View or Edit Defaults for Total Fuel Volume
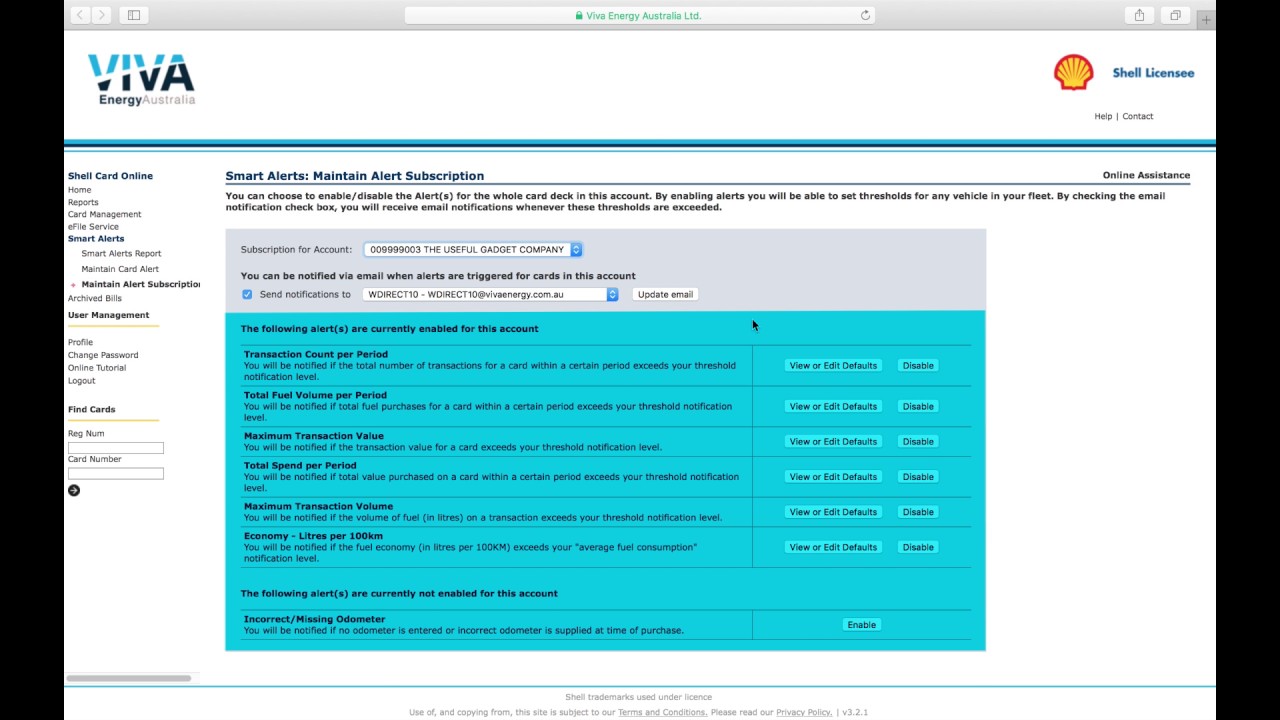The width and height of the screenshot is (1280, 720). point(833,406)
